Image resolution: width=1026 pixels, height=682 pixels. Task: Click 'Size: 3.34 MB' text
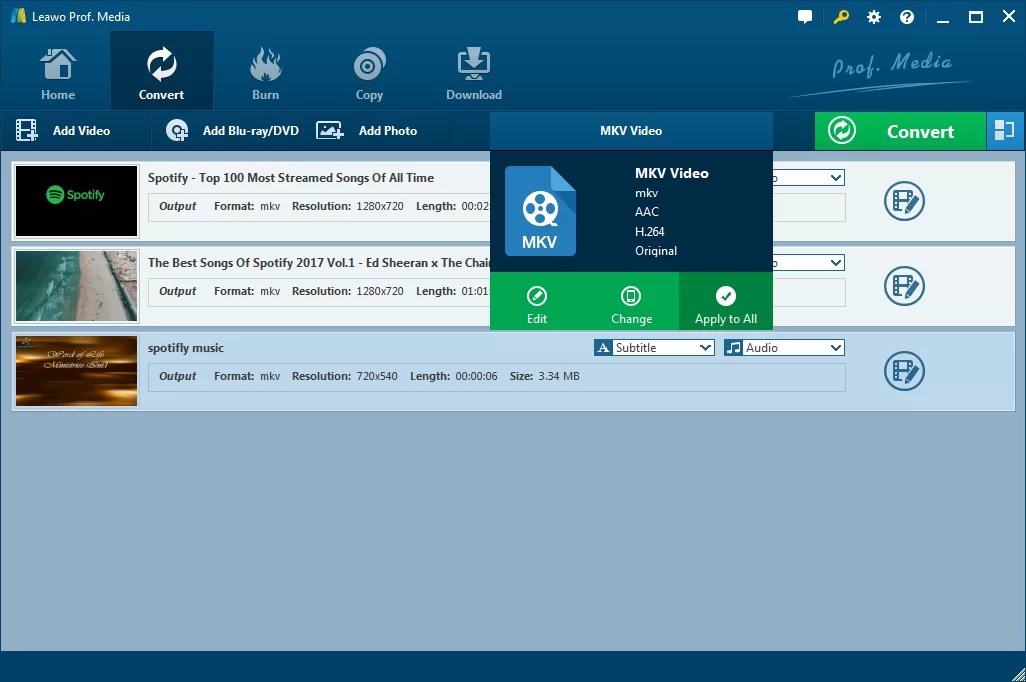pyautogui.click(x=544, y=376)
